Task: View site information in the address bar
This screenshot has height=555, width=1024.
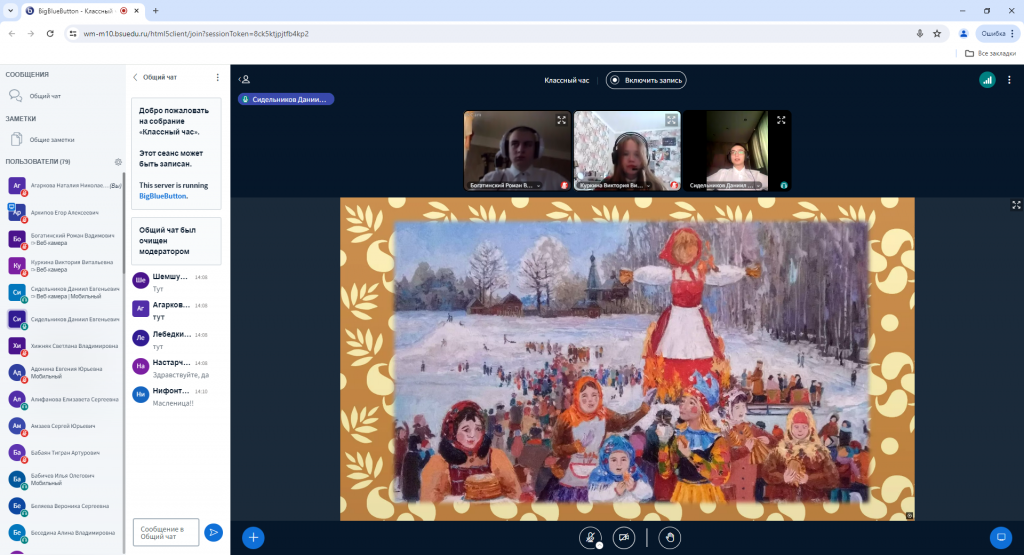Action: [x=73, y=33]
